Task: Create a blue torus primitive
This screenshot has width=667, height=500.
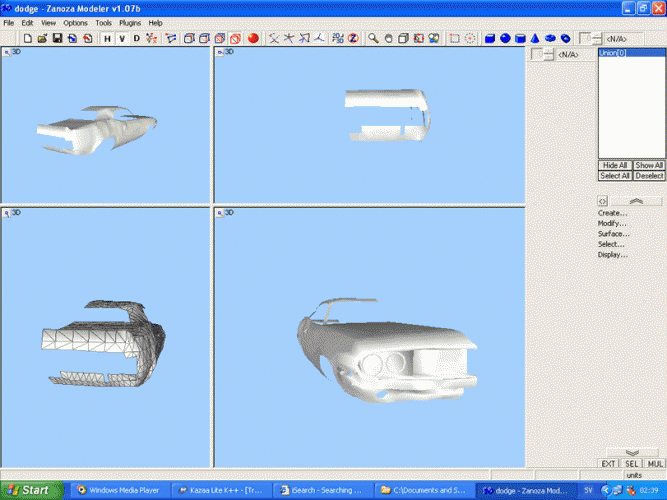Action: pyautogui.click(x=550, y=39)
